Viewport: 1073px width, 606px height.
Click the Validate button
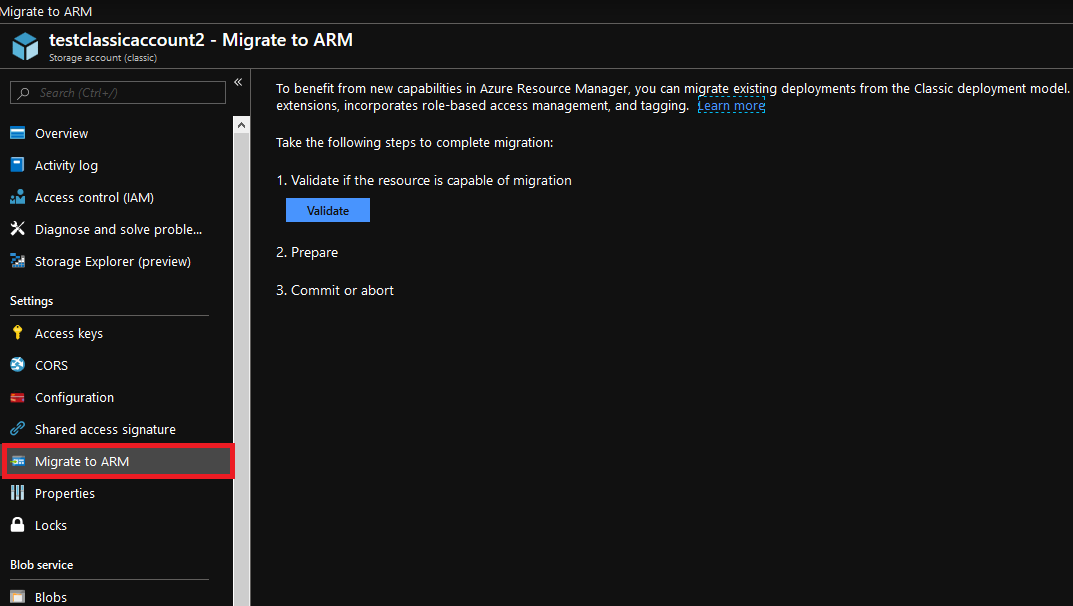coord(328,210)
